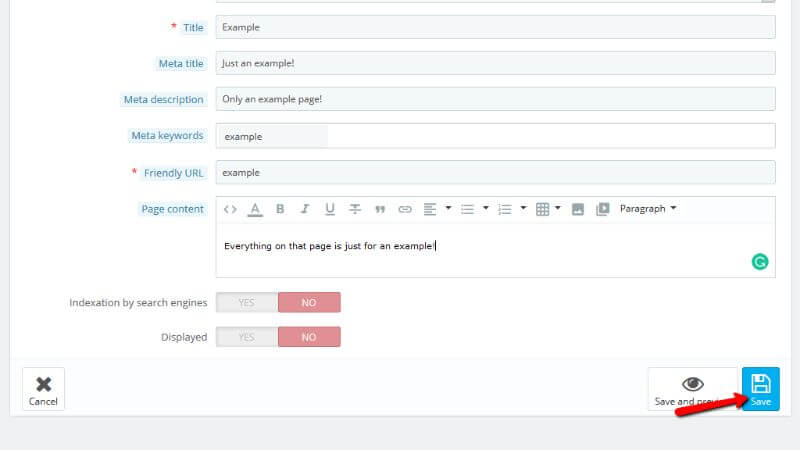This screenshot has width=800, height=450.
Task: Insert a table with grid icon
Action: 542,209
